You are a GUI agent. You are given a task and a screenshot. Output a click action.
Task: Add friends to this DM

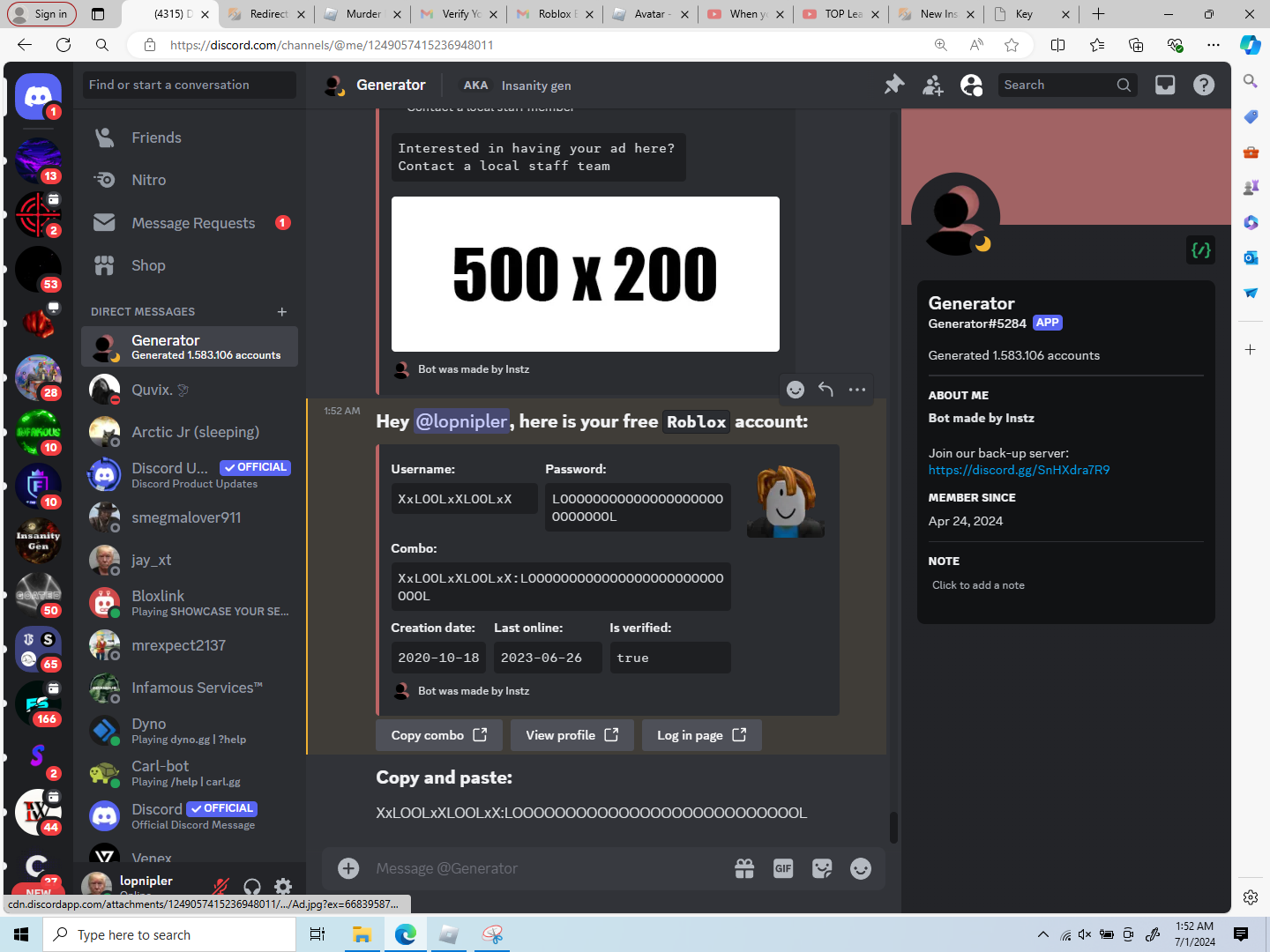click(932, 85)
